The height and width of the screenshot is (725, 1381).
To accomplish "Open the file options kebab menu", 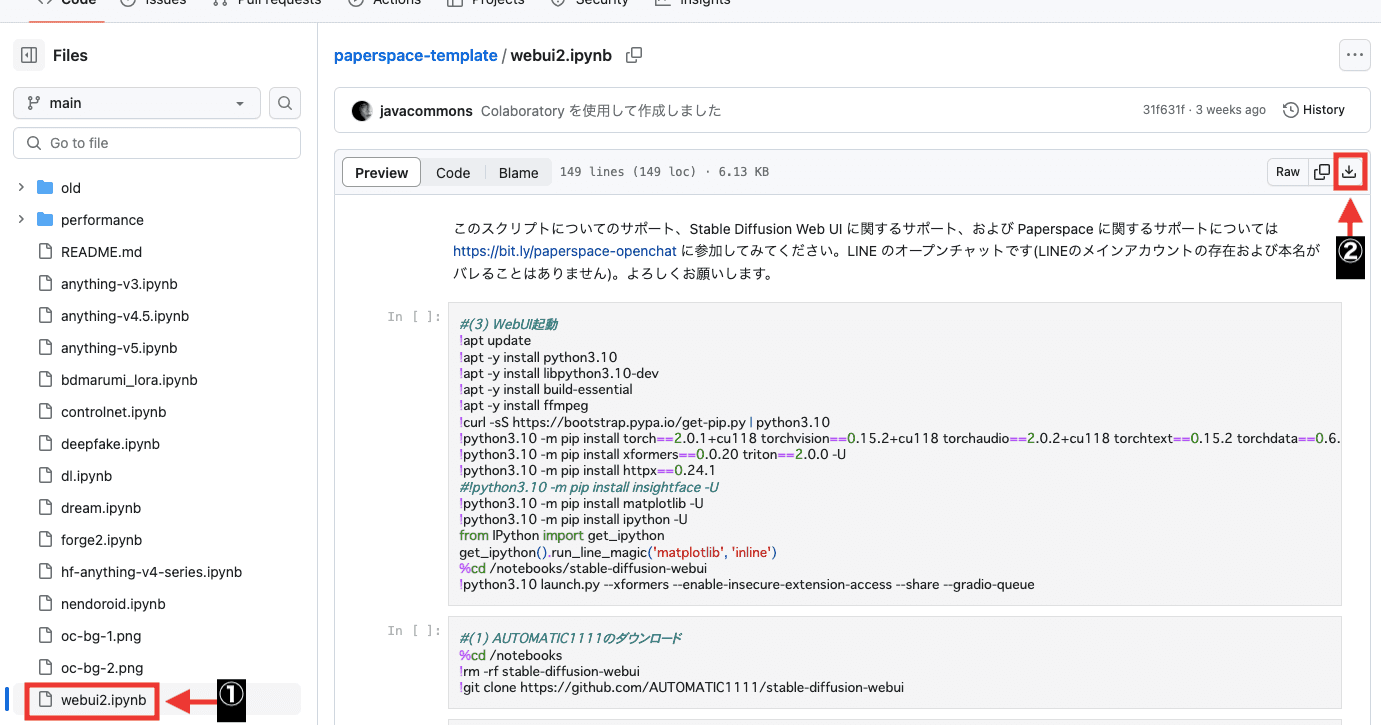I will click(1355, 55).
